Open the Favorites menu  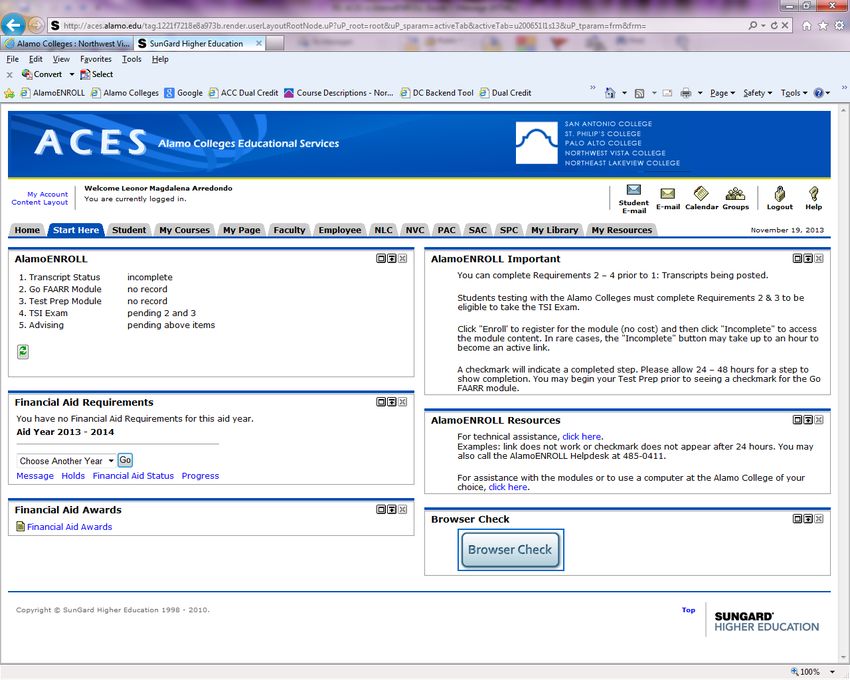95,59
